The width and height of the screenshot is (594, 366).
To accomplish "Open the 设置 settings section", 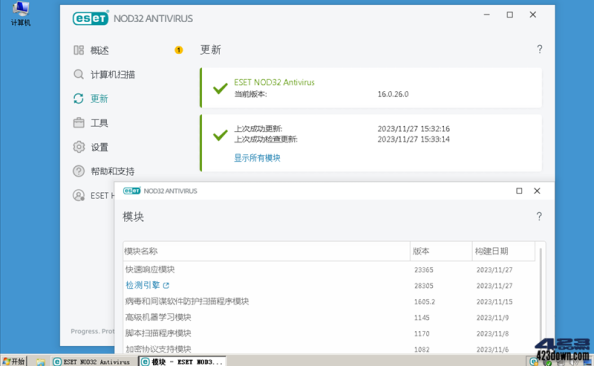I will 99,147.
